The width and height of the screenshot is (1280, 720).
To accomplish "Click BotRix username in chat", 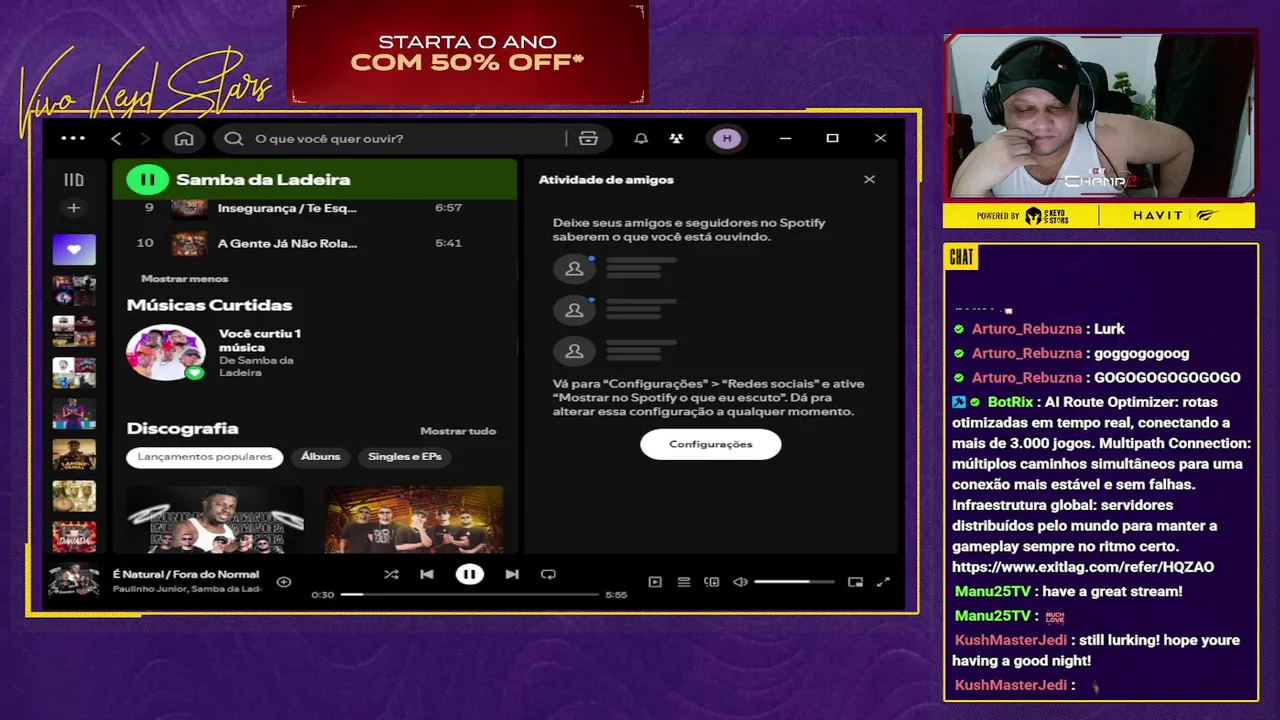I will (x=1010, y=402).
